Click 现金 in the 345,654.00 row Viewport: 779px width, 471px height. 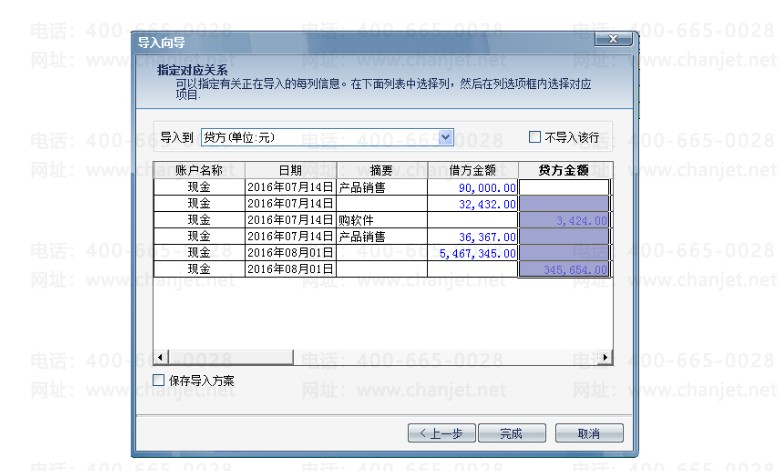[199, 269]
